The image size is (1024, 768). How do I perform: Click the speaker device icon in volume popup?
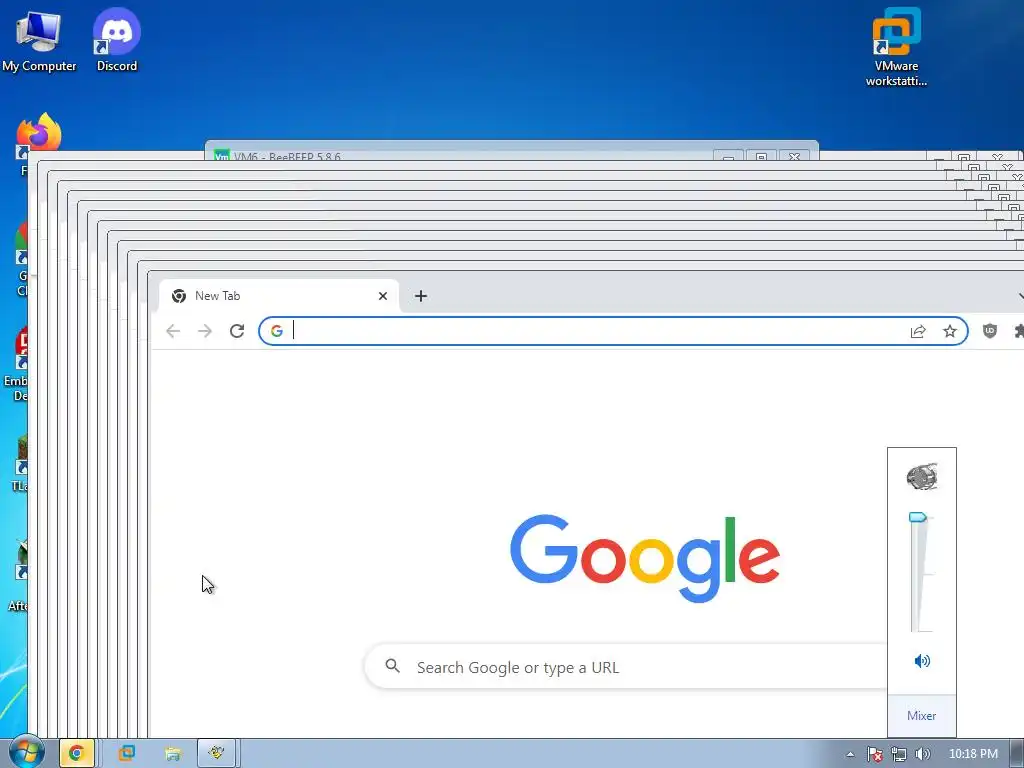click(921, 477)
